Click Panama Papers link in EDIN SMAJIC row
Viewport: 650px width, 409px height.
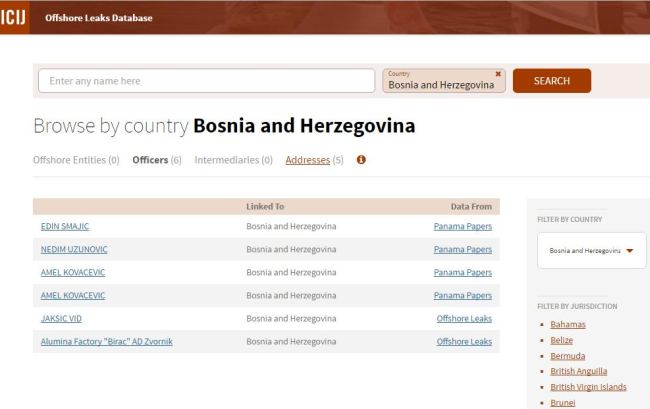tap(462, 227)
